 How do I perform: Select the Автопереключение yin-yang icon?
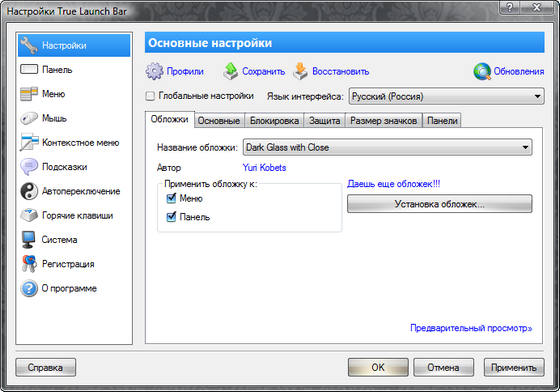point(29,191)
